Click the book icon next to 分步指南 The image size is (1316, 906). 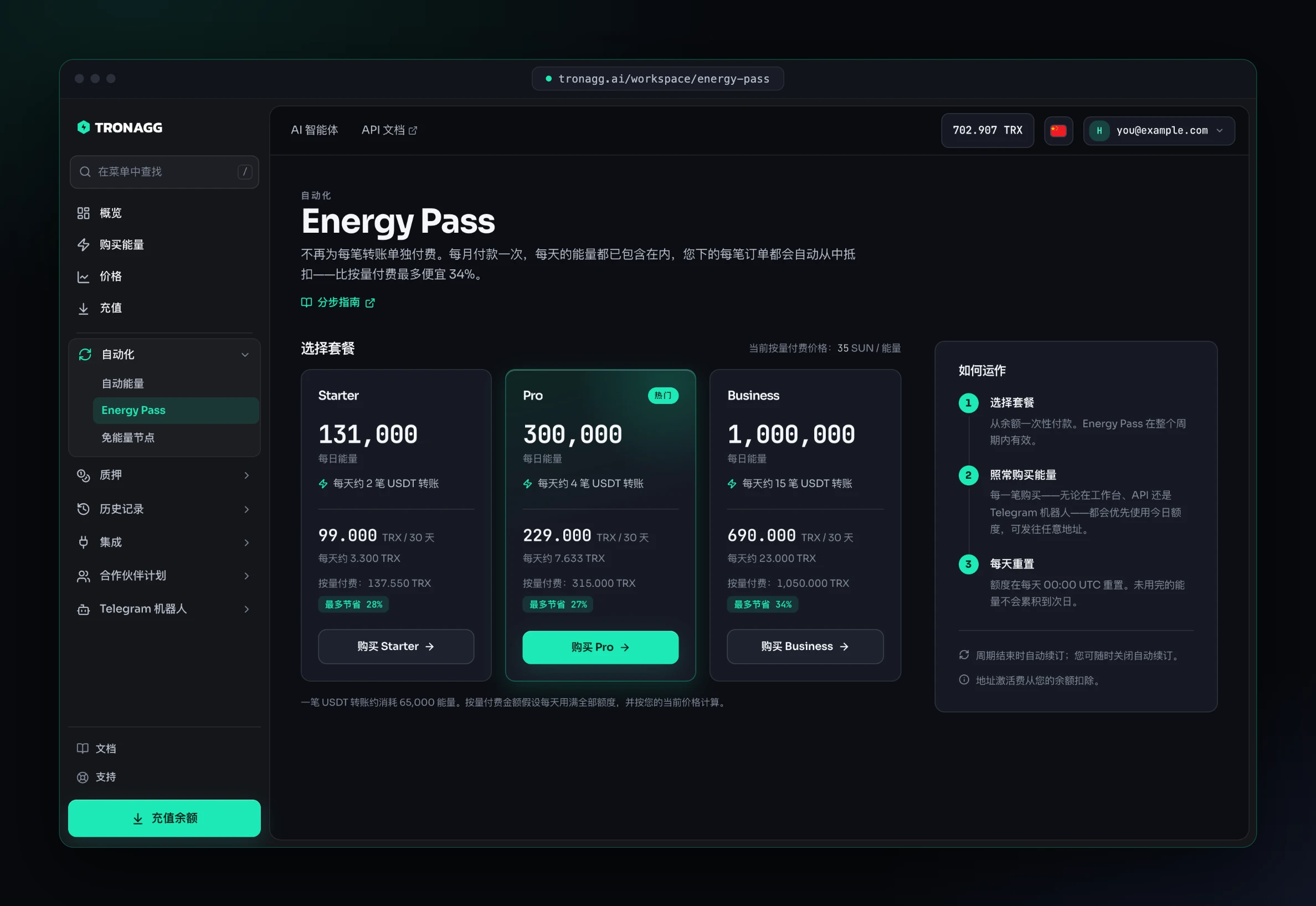[306, 302]
